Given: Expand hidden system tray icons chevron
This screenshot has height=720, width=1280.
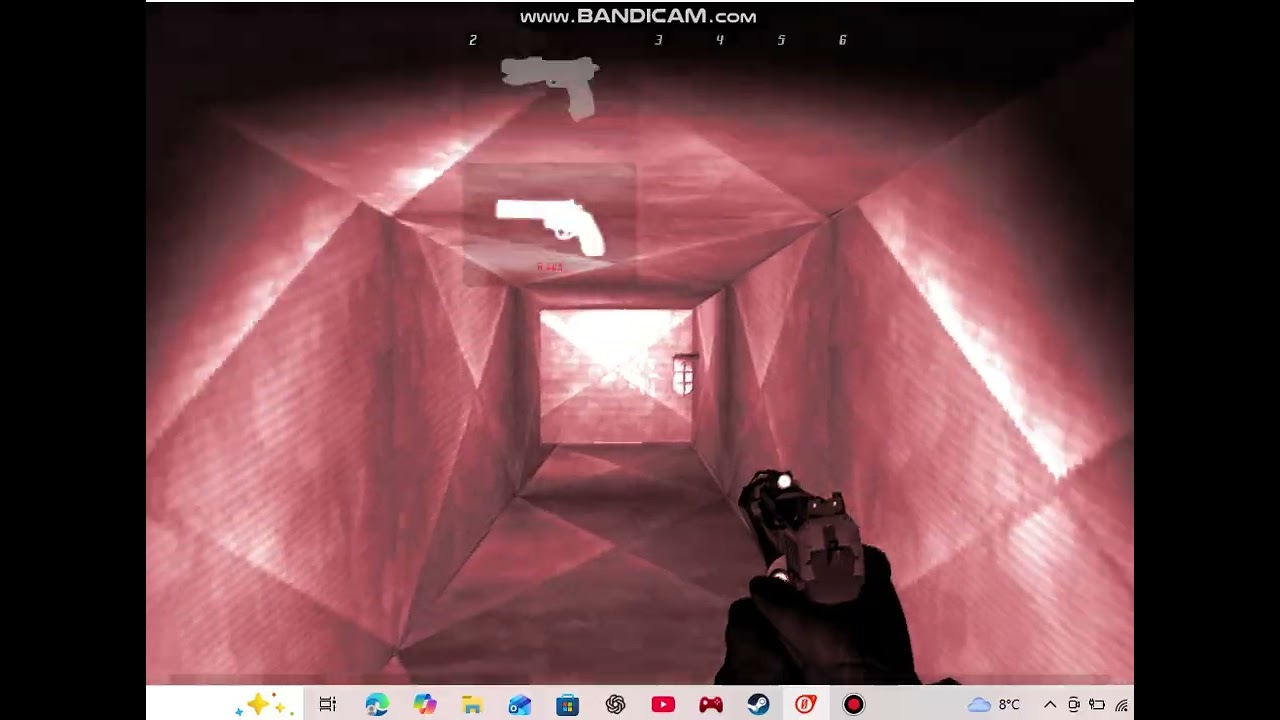Looking at the screenshot, I should click(x=1050, y=705).
